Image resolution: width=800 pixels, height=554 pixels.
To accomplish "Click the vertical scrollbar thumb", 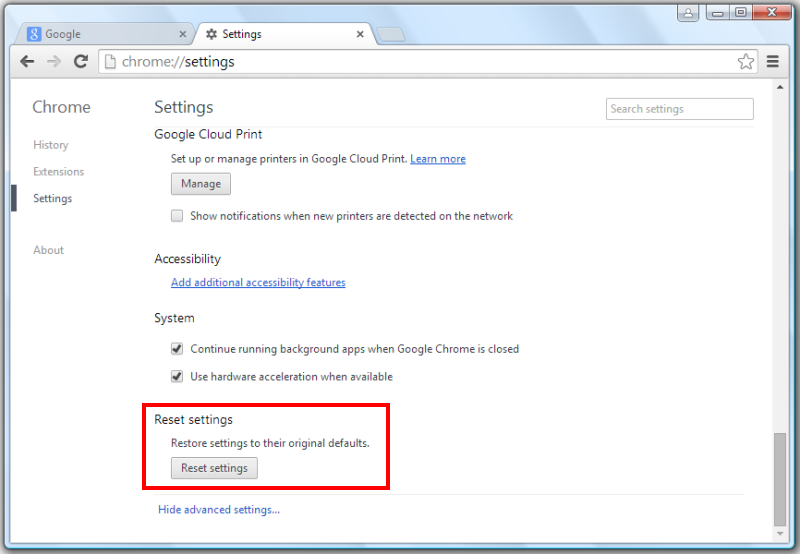I will (x=780, y=479).
